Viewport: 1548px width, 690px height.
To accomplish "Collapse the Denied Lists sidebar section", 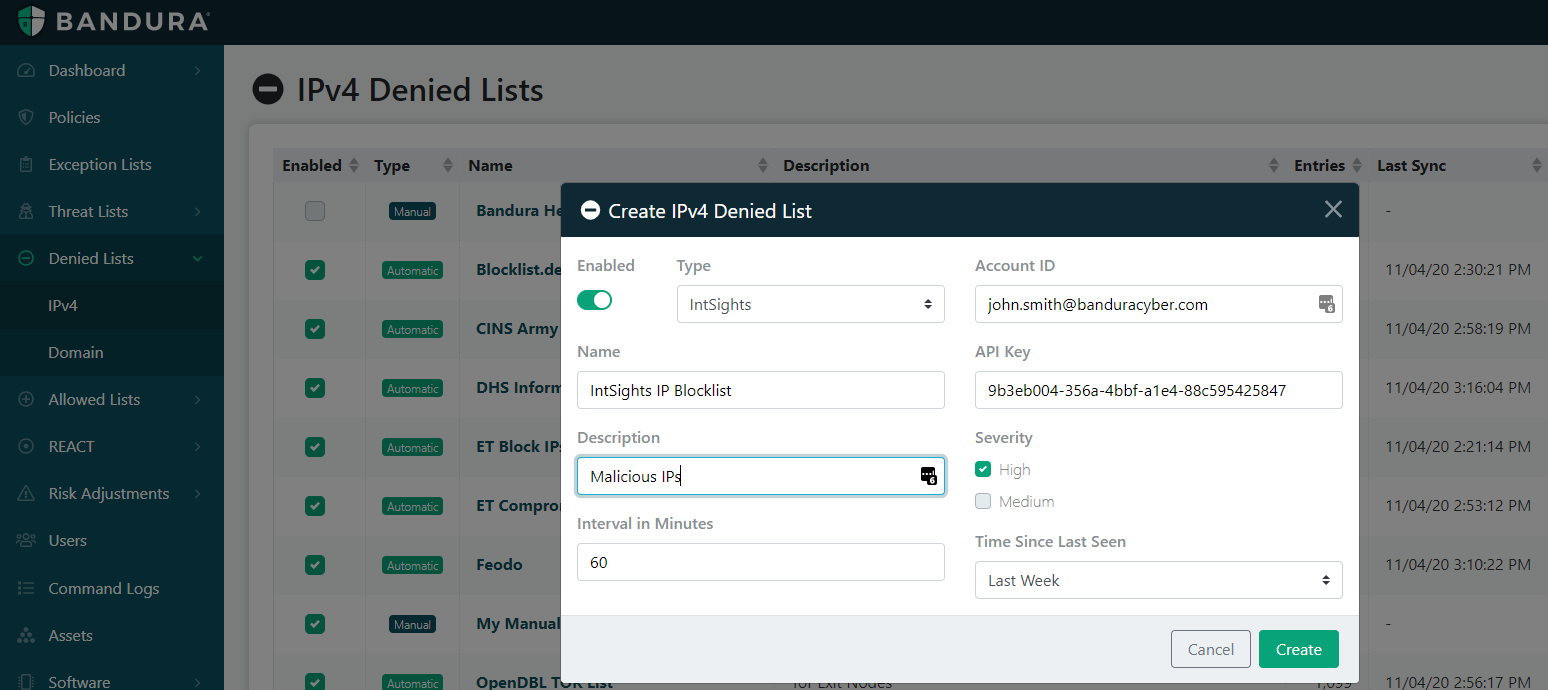I will point(197,259).
